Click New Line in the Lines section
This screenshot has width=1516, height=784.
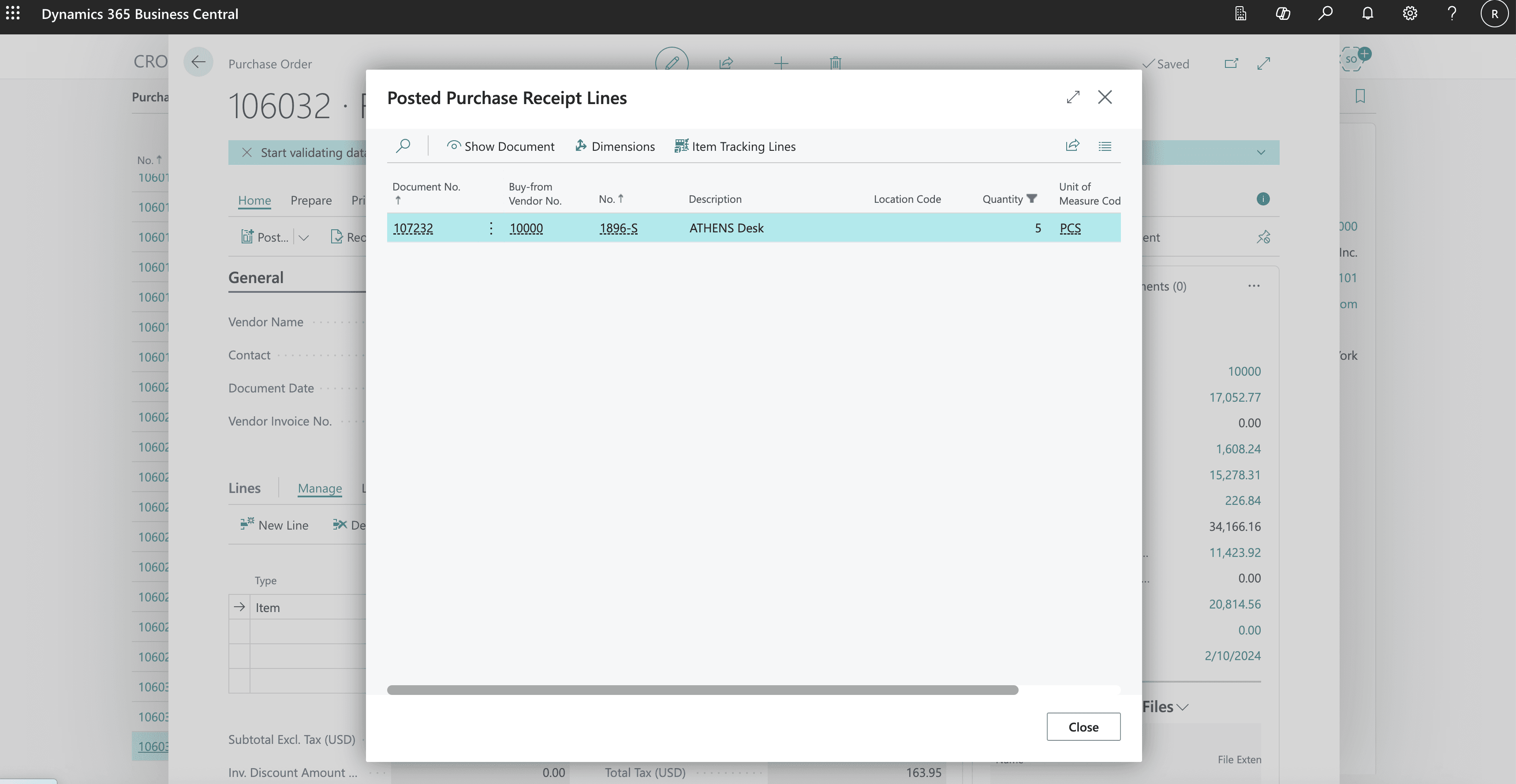pos(274,524)
